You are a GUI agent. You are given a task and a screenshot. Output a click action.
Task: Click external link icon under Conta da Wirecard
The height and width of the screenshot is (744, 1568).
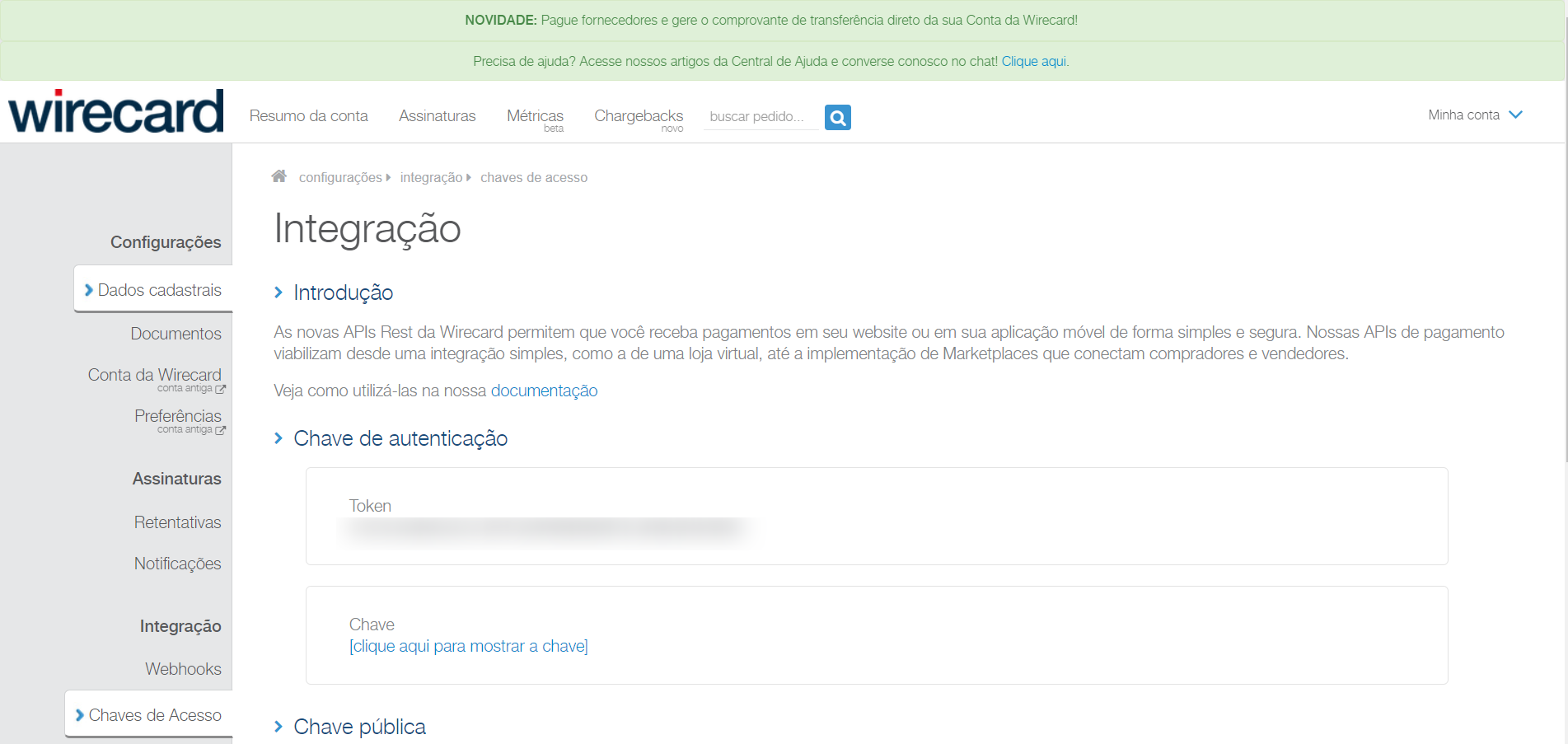pos(220,389)
